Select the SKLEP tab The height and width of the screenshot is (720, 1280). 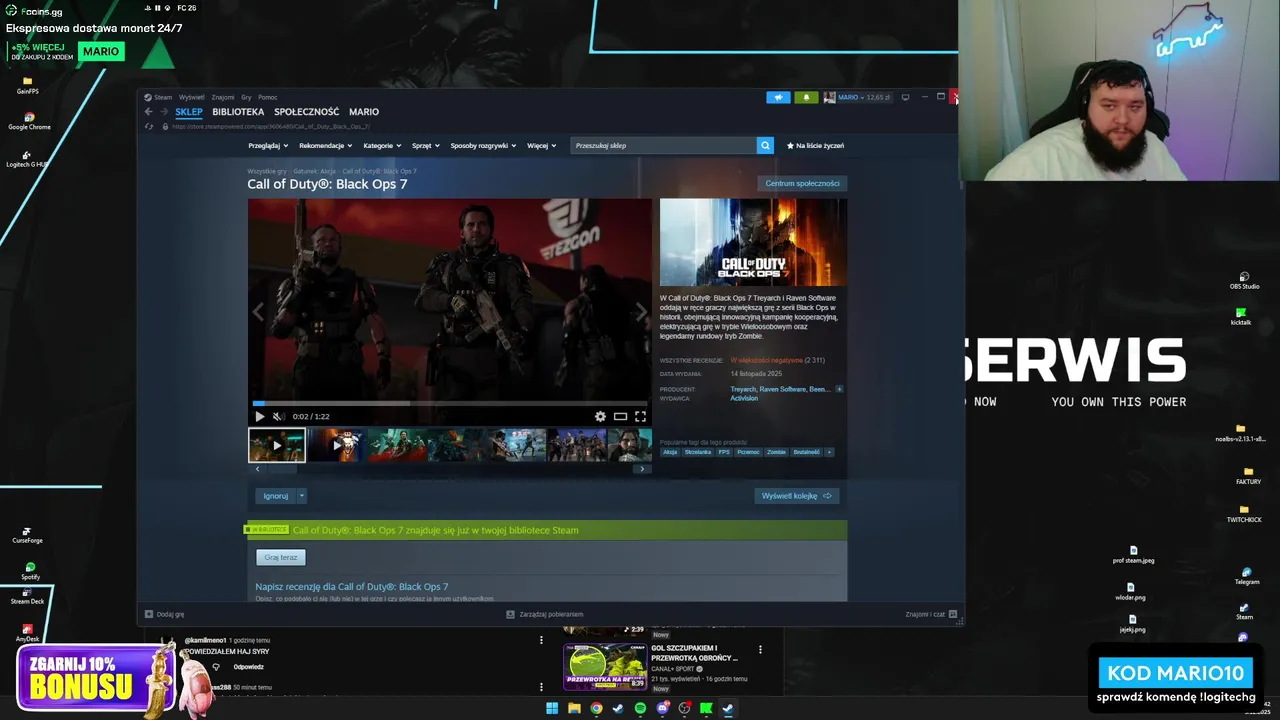pos(189,112)
